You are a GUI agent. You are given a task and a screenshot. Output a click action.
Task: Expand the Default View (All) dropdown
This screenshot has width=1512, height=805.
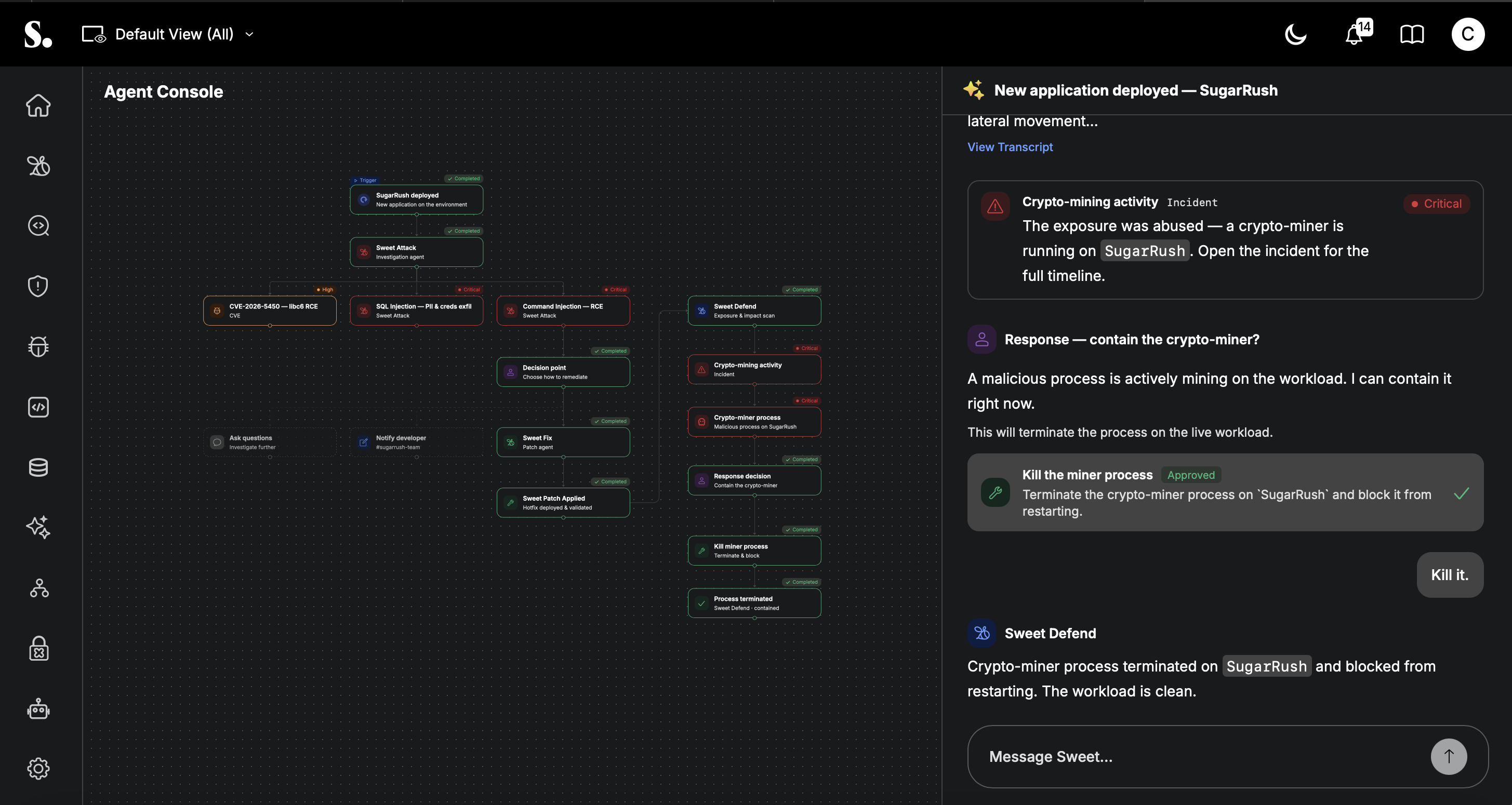(x=185, y=34)
